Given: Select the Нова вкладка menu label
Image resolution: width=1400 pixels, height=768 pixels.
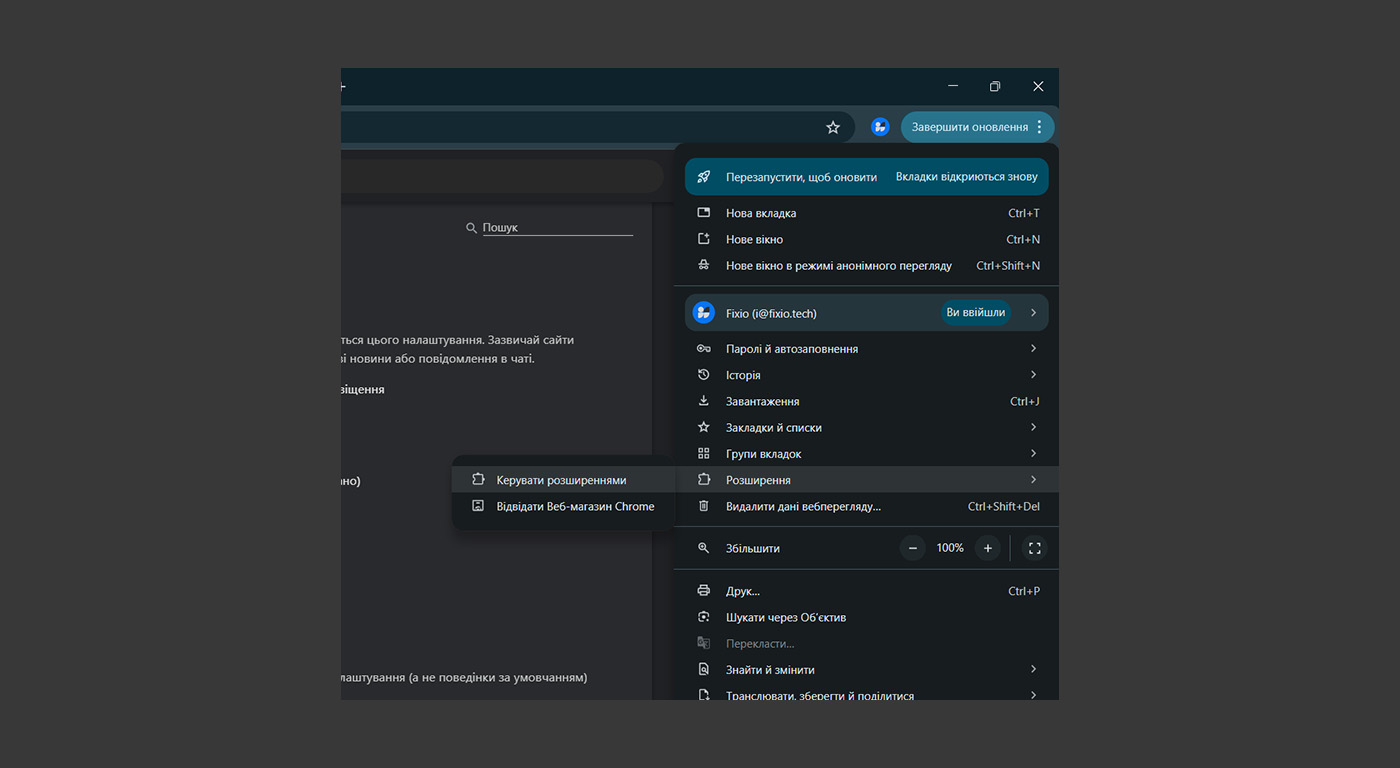Looking at the screenshot, I should 761,213.
